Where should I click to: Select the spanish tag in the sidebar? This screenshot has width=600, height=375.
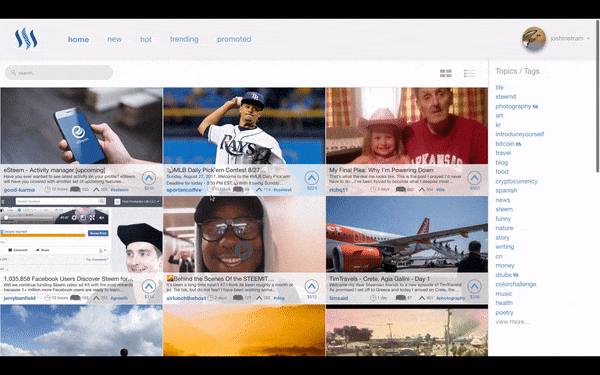tap(506, 191)
